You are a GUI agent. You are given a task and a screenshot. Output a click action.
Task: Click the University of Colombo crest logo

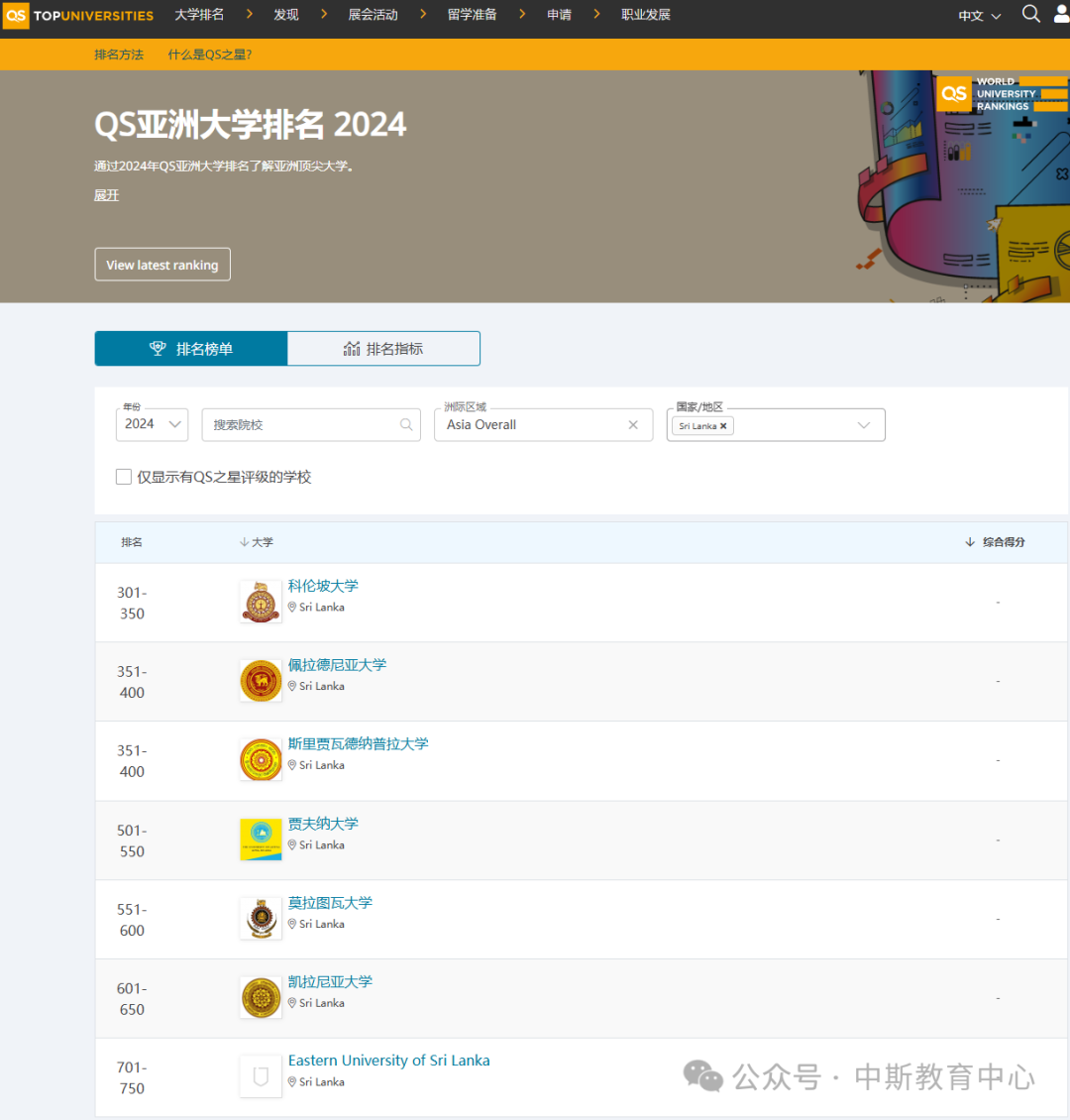click(x=261, y=603)
